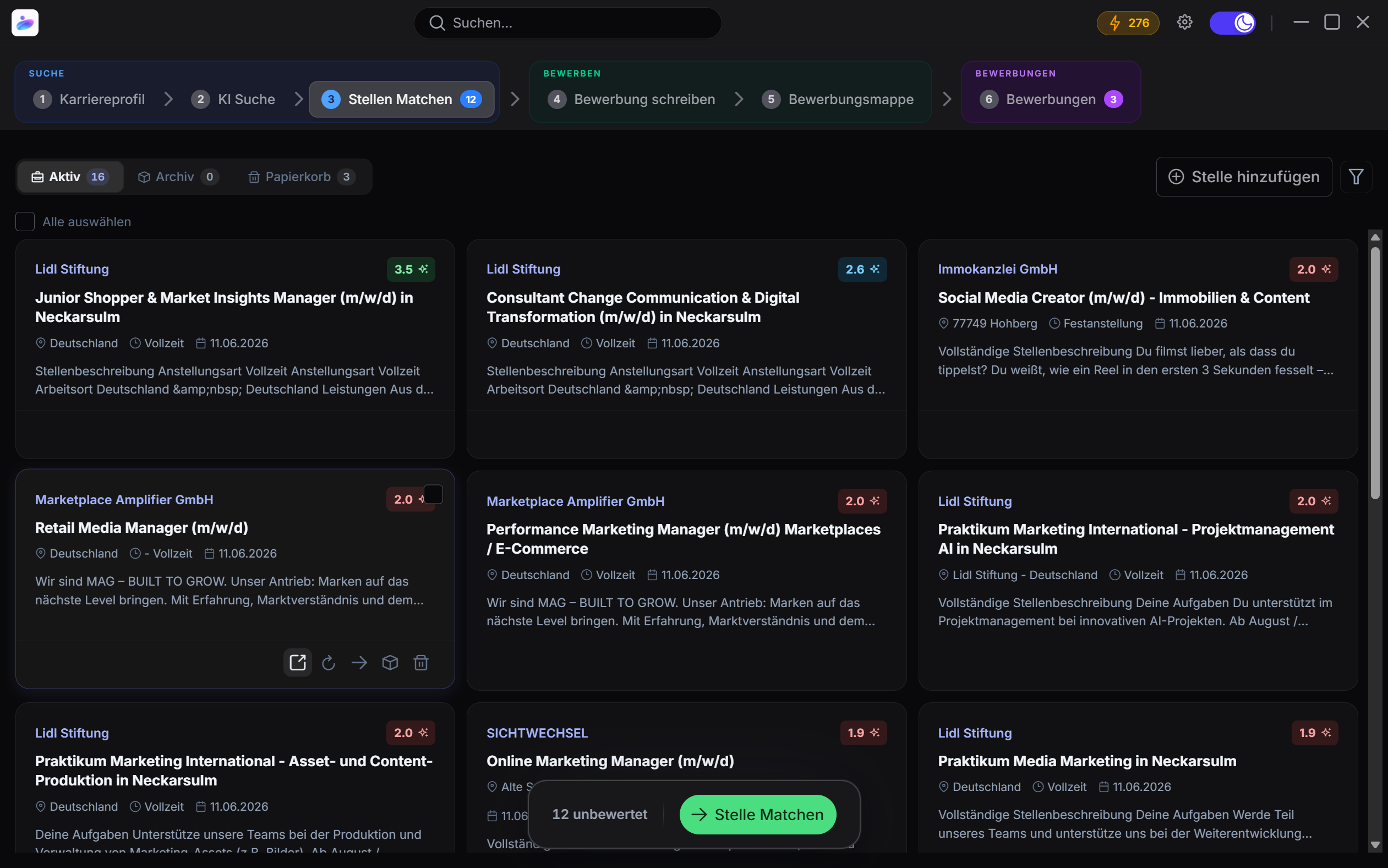The width and height of the screenshot is (1388, 868).
Task: Check the Alle auswählen checkbox
Action: coord(25,222)
